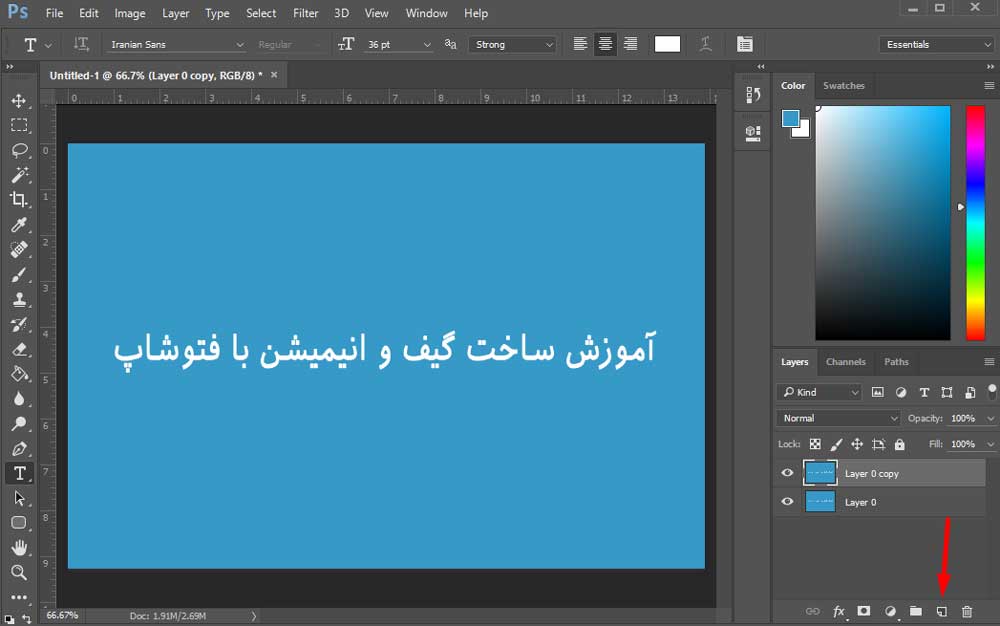This screenshot has height=626, width=1000.
Task: Open the Add layer style fx menu
Action: click(x=839, y=611)
